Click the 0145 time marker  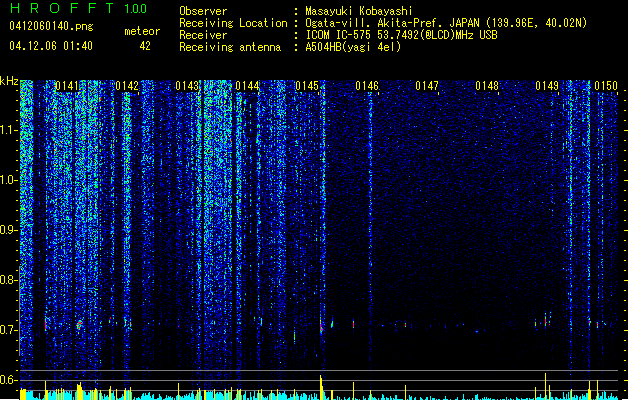coord(307,86)
